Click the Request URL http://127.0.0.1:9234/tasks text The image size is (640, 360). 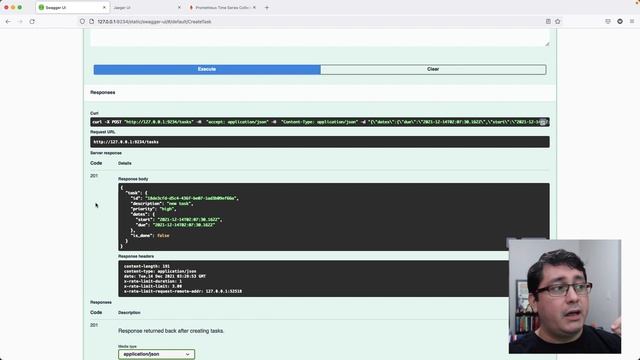pos(126,142)
